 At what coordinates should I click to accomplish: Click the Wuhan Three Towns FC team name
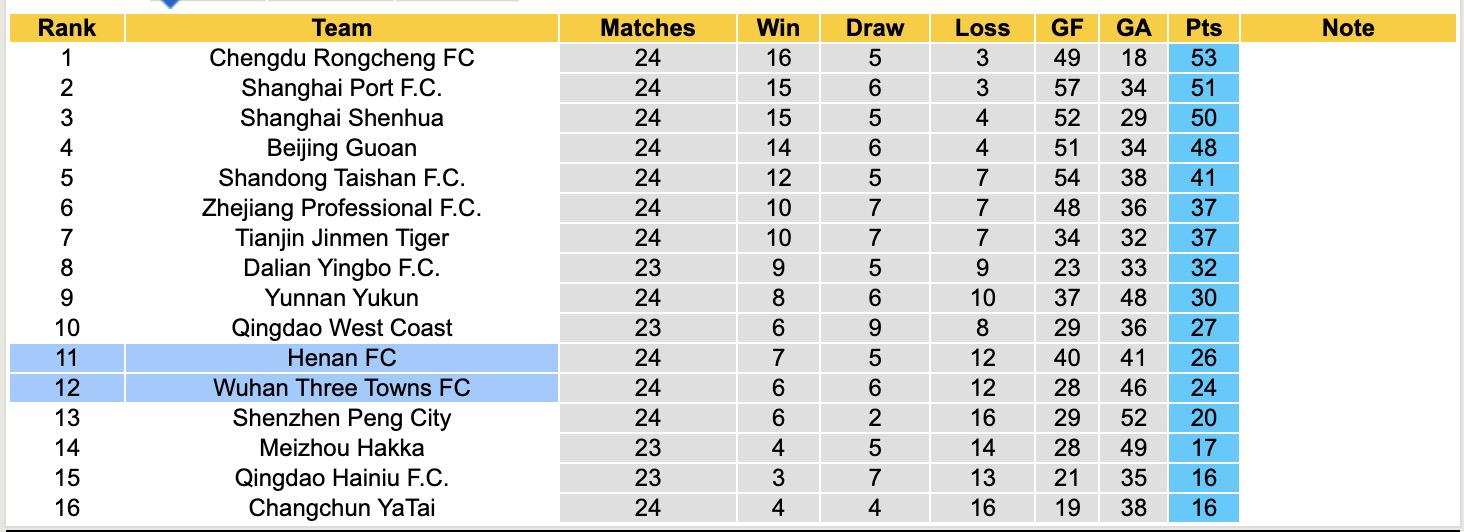341,388
